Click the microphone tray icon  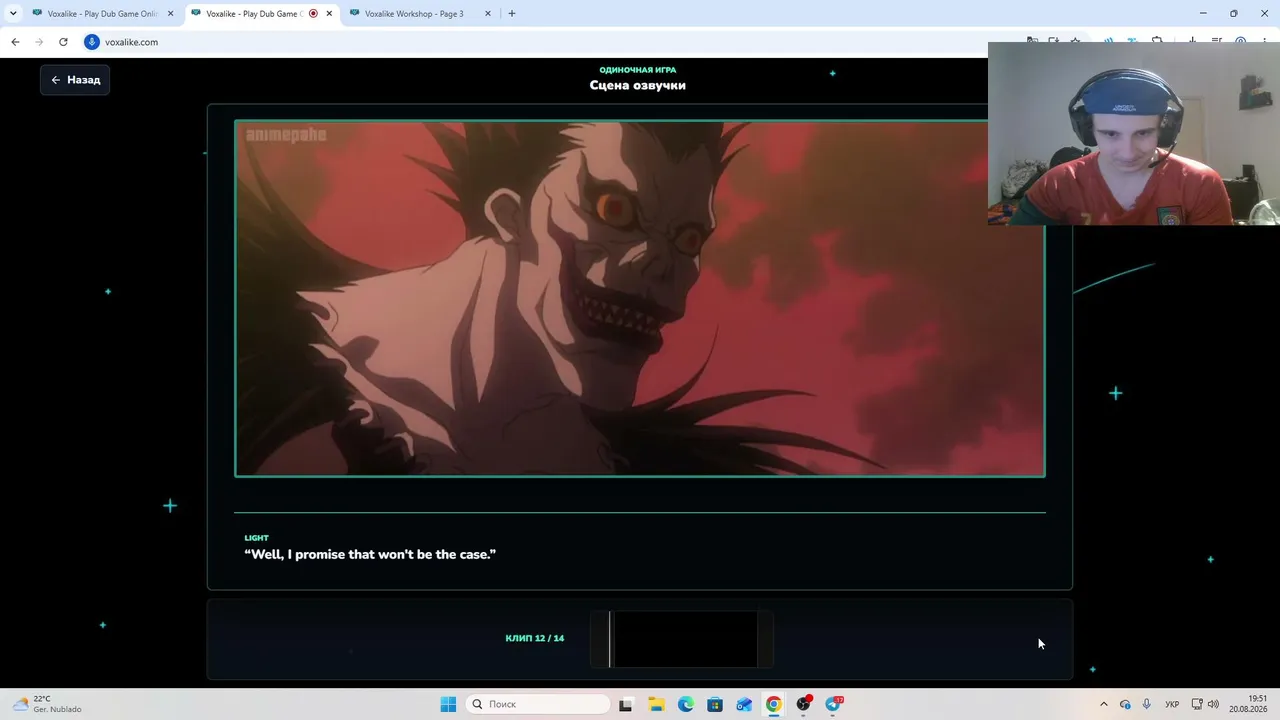click(1146, 704)
